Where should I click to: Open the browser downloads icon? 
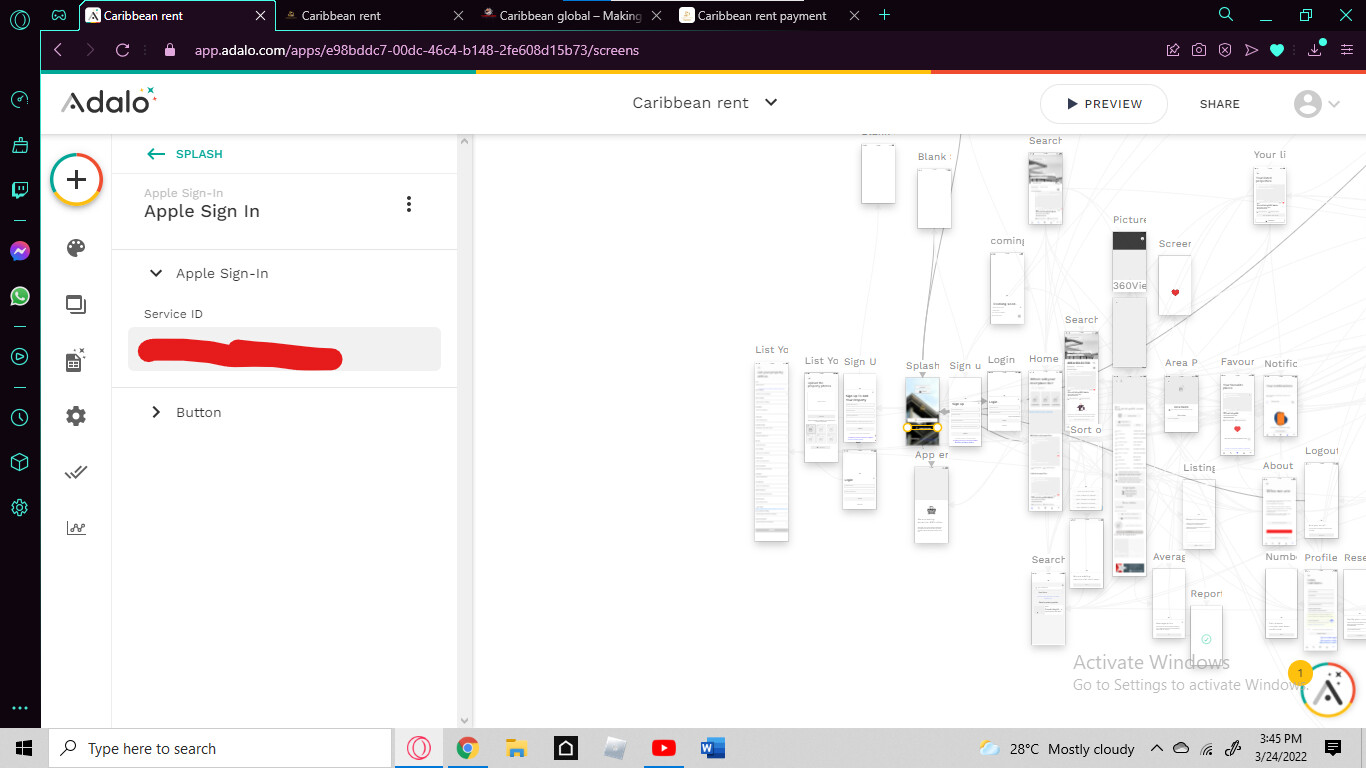pyautogui.click(x=1316, y=50)
